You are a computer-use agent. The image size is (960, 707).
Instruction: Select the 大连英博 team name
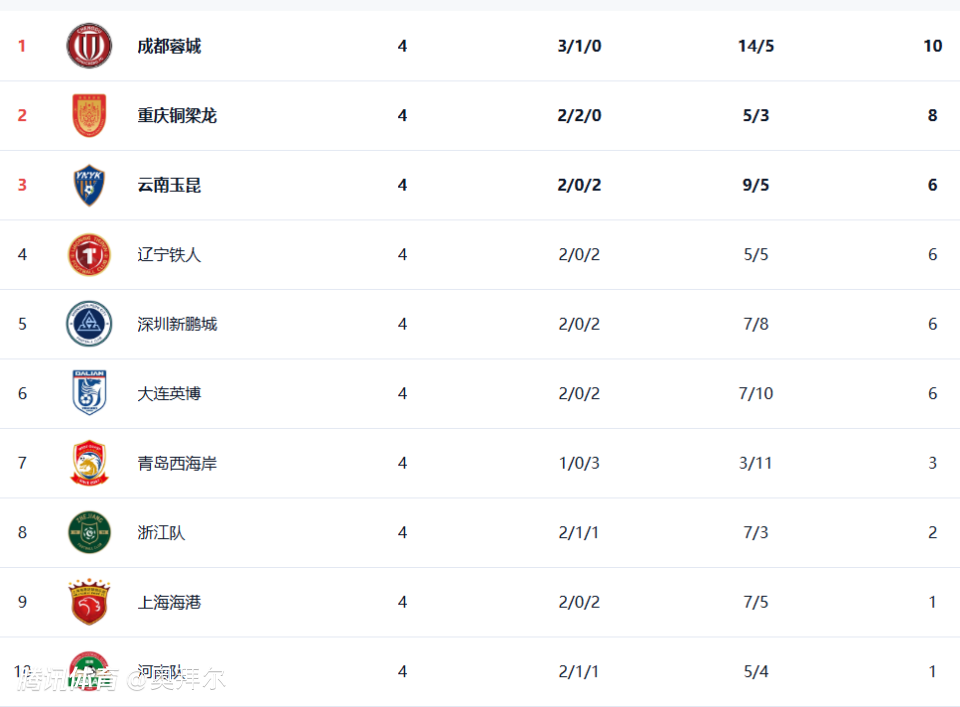(169, 394)
